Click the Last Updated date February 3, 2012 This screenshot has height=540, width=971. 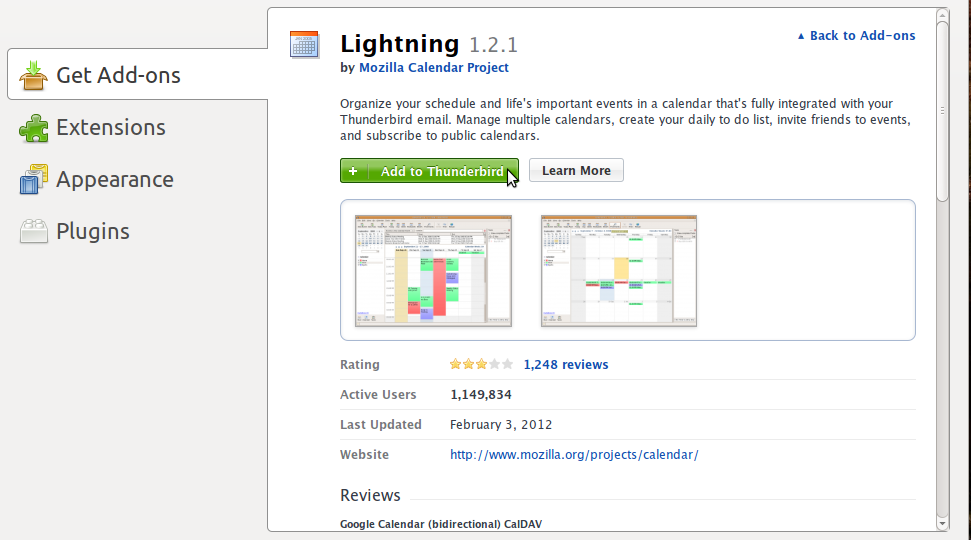(501, 425)
